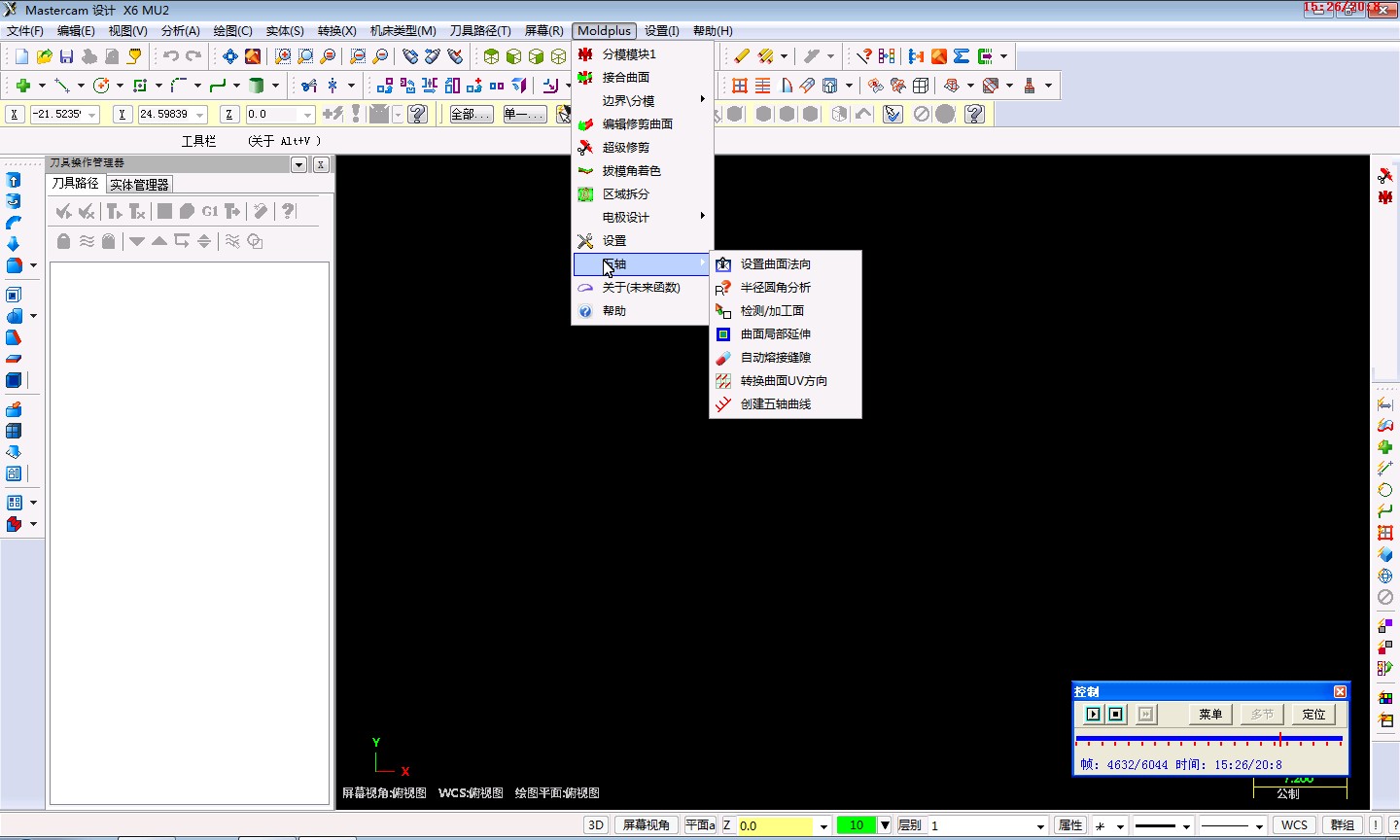Toggle the 3D mode button
1400x840 pixels.
point(596,825)
